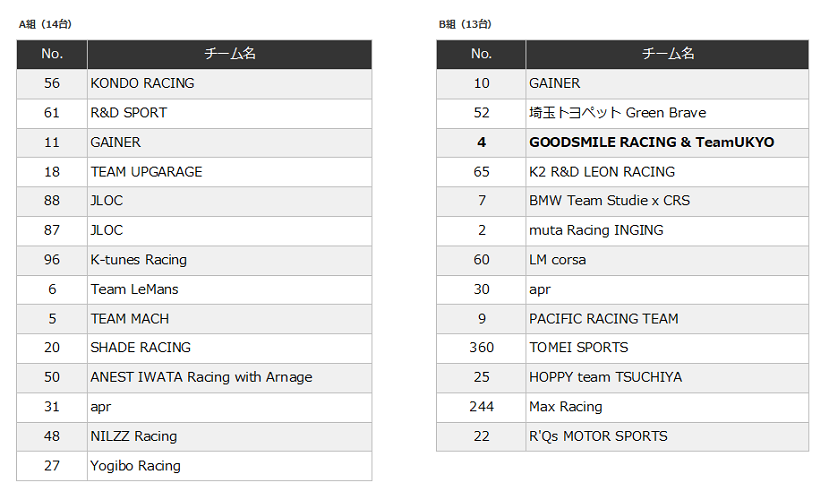829x500 pixels.
Task: Click SHADE RACING team cell
Action: click(x=140, y=348)
